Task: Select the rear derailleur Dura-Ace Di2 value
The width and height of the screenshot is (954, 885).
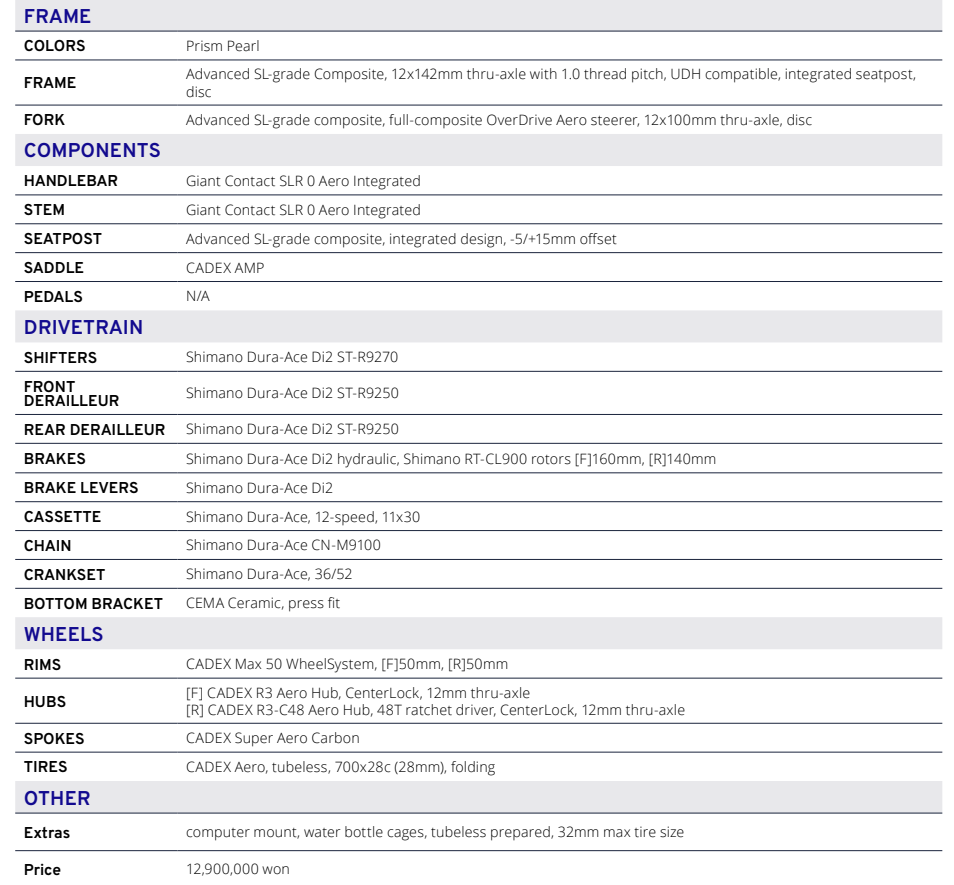Action: tap(292, 429)
